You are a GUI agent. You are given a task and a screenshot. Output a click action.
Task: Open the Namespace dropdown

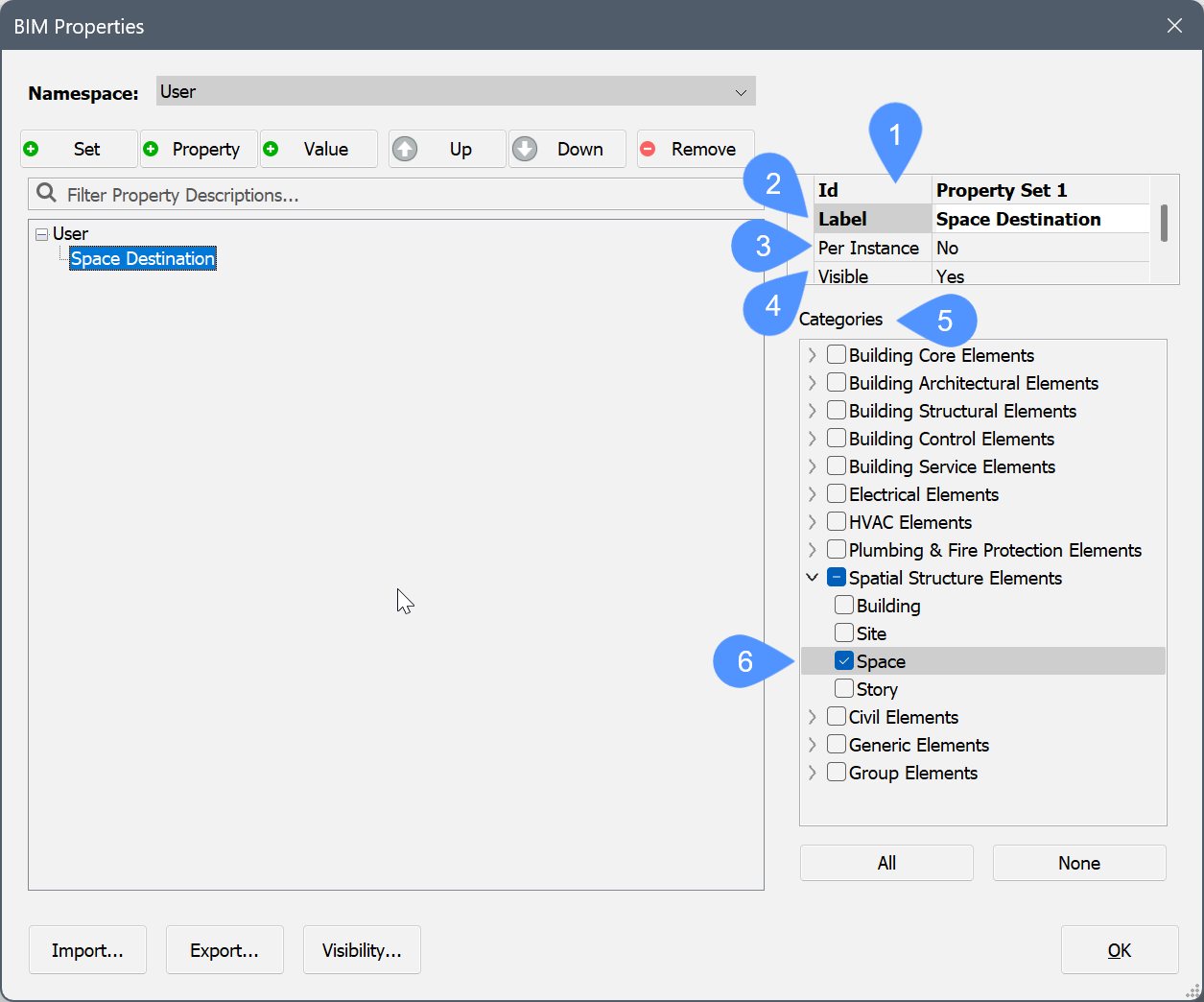[x=740, y=92]
